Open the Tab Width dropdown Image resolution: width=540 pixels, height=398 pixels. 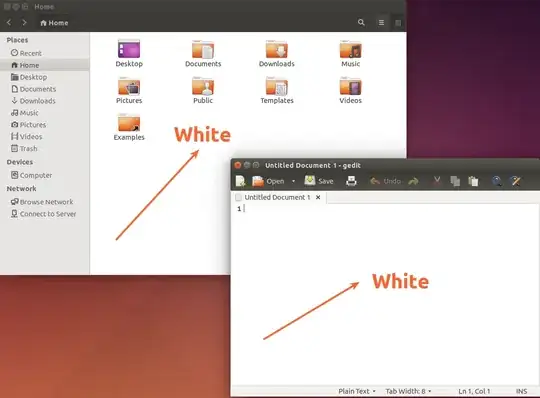408,391
